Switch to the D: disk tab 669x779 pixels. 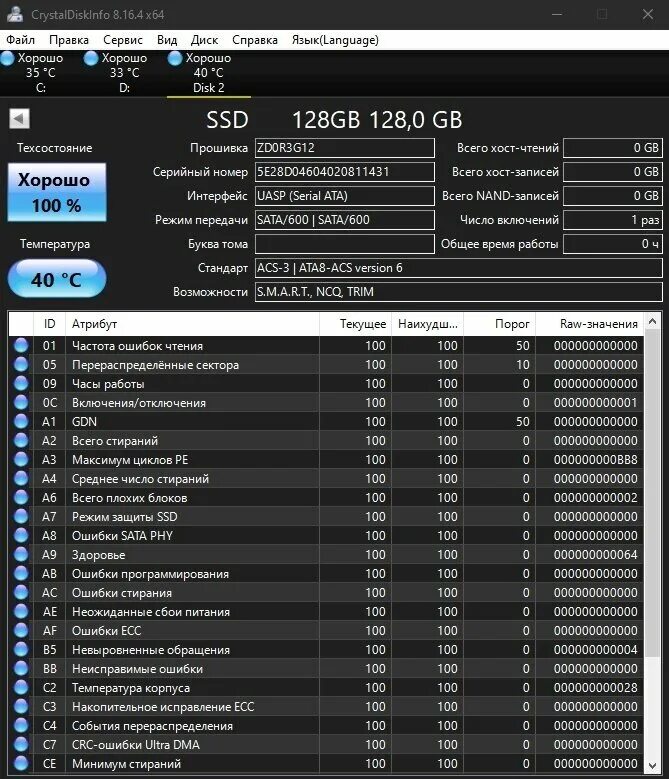125,73
